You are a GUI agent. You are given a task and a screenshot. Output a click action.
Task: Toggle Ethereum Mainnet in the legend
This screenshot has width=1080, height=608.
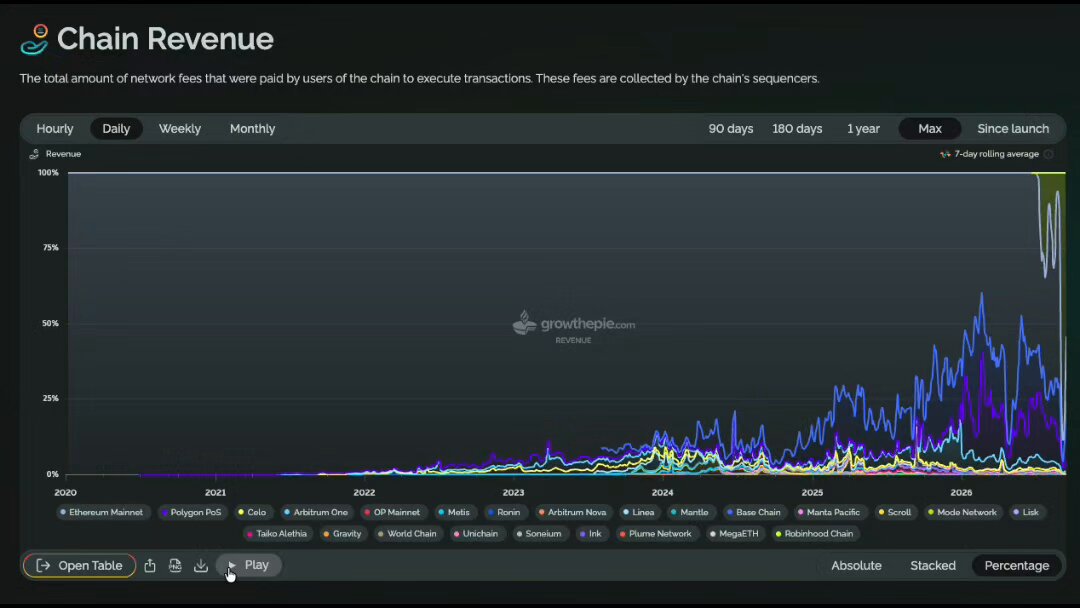coord(101,512)
